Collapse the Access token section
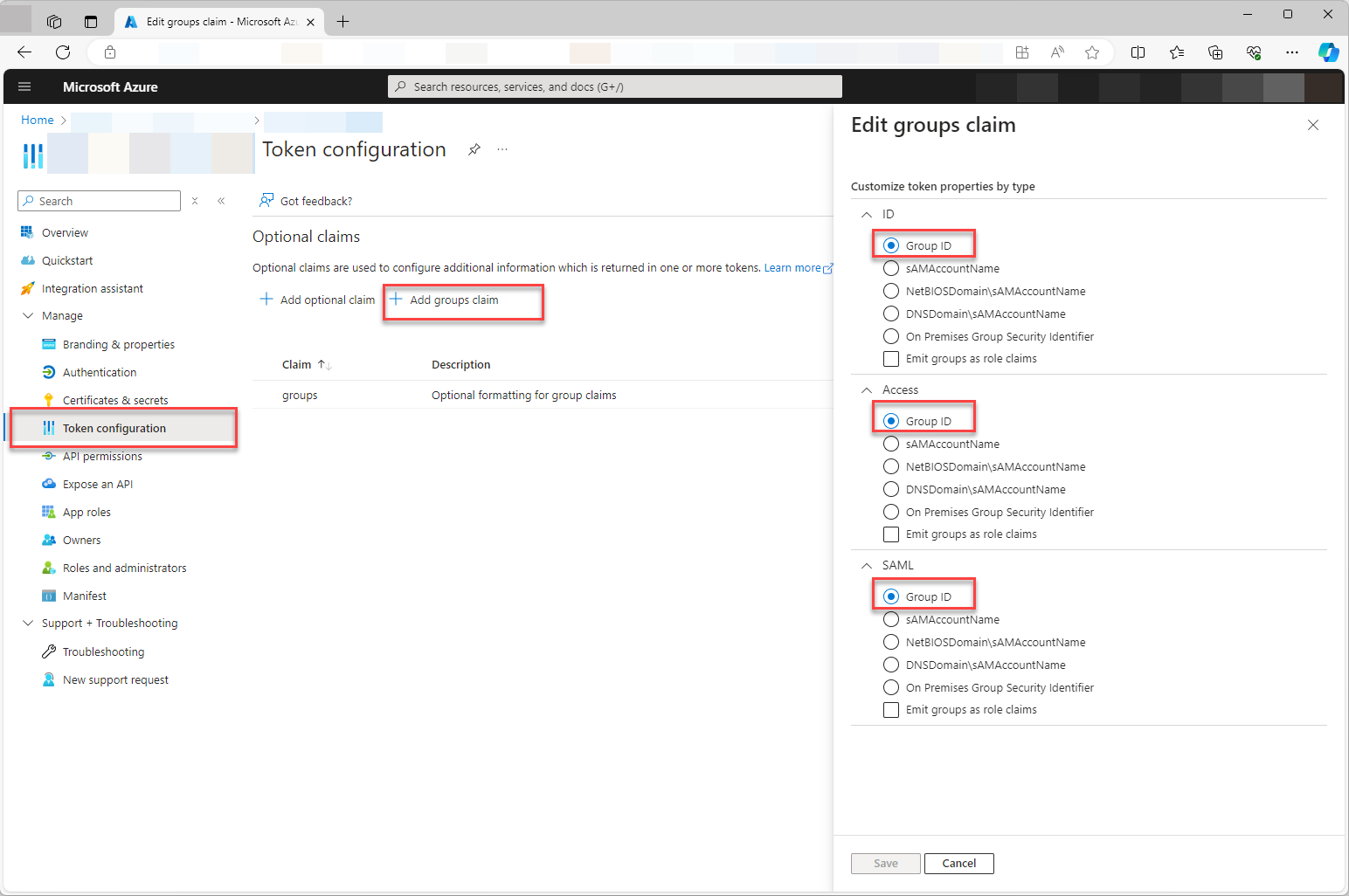 (x=867, y=389)
